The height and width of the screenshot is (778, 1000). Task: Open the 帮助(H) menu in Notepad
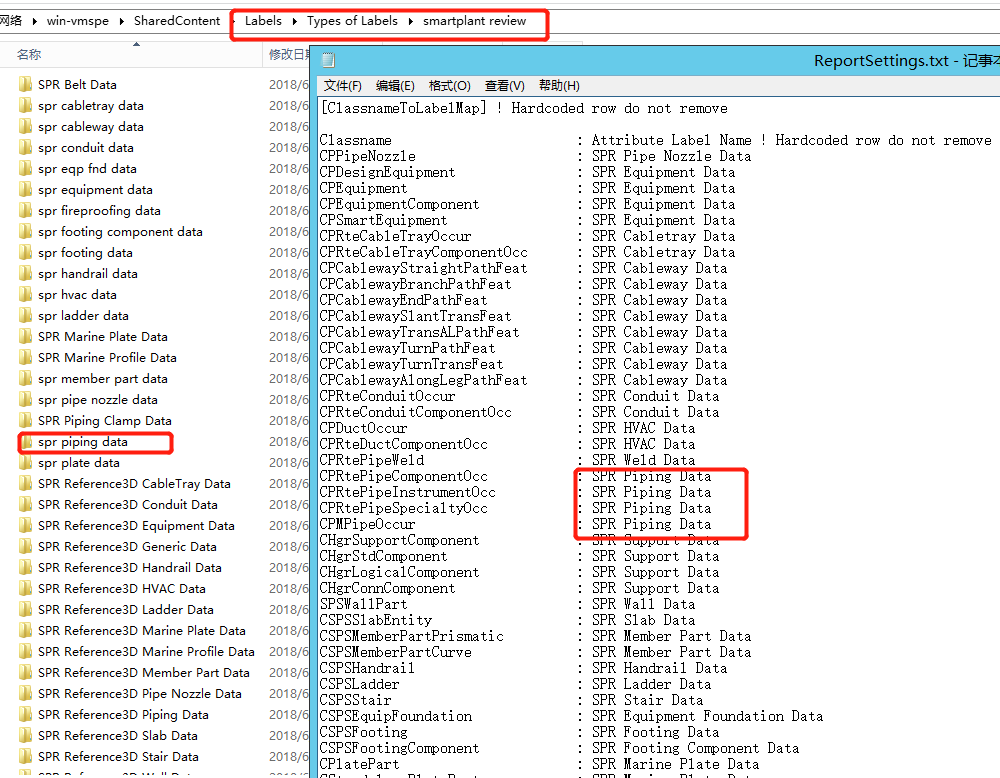pyautogui.click(x=559, y=85)
